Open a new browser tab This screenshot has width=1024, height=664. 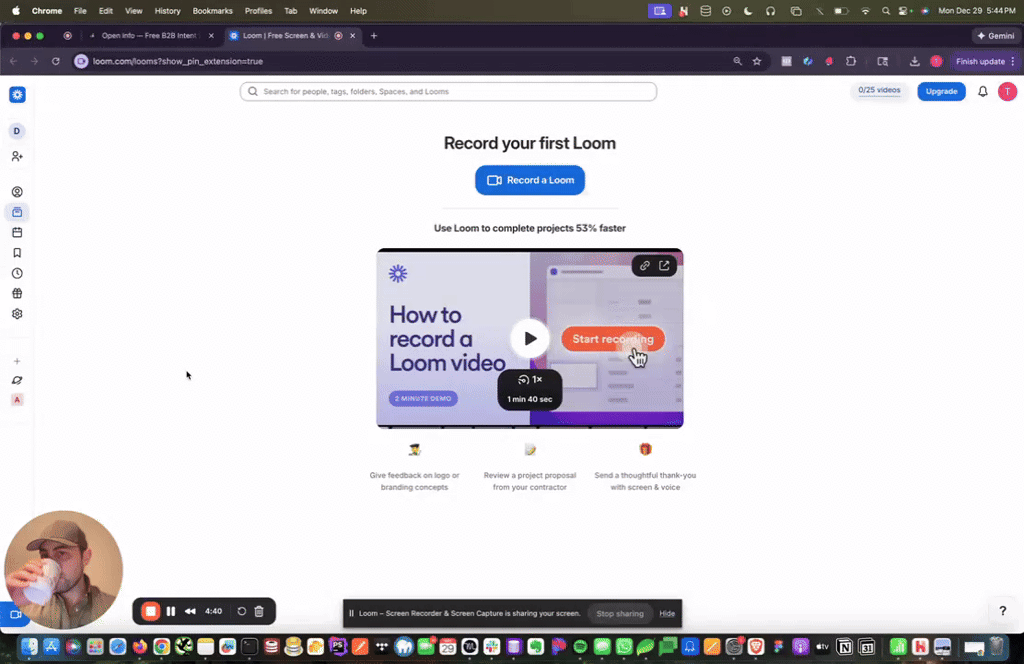[374, 36]
